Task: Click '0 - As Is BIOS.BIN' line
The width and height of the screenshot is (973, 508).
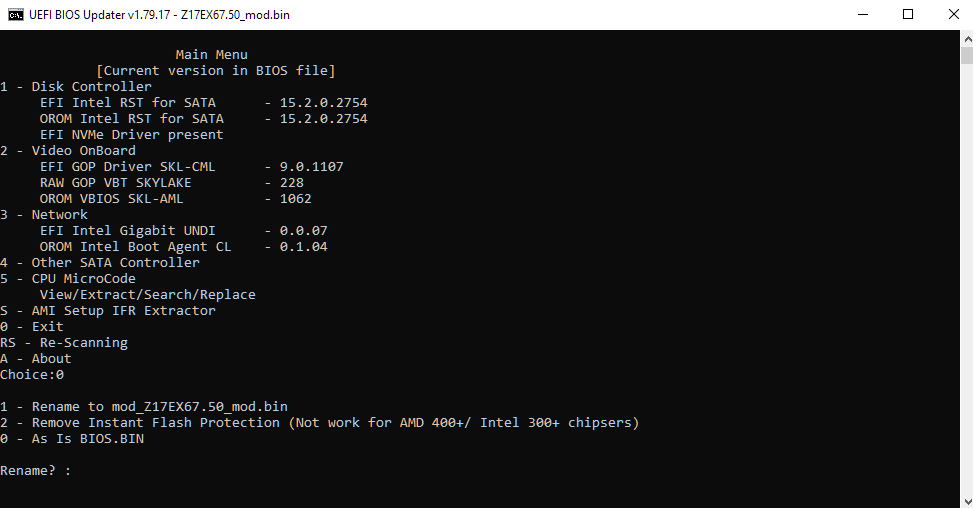Action: 72,439
